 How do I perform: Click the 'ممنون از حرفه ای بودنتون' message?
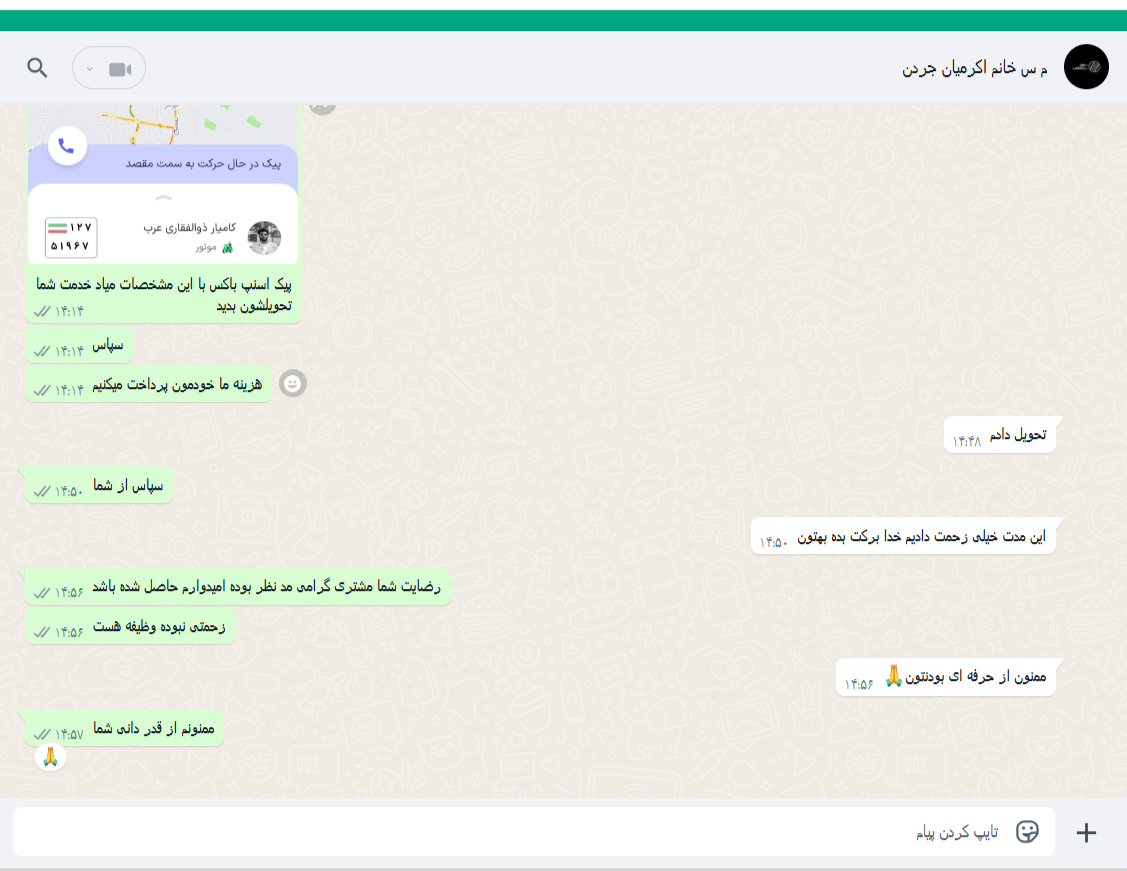coord(945,678)
